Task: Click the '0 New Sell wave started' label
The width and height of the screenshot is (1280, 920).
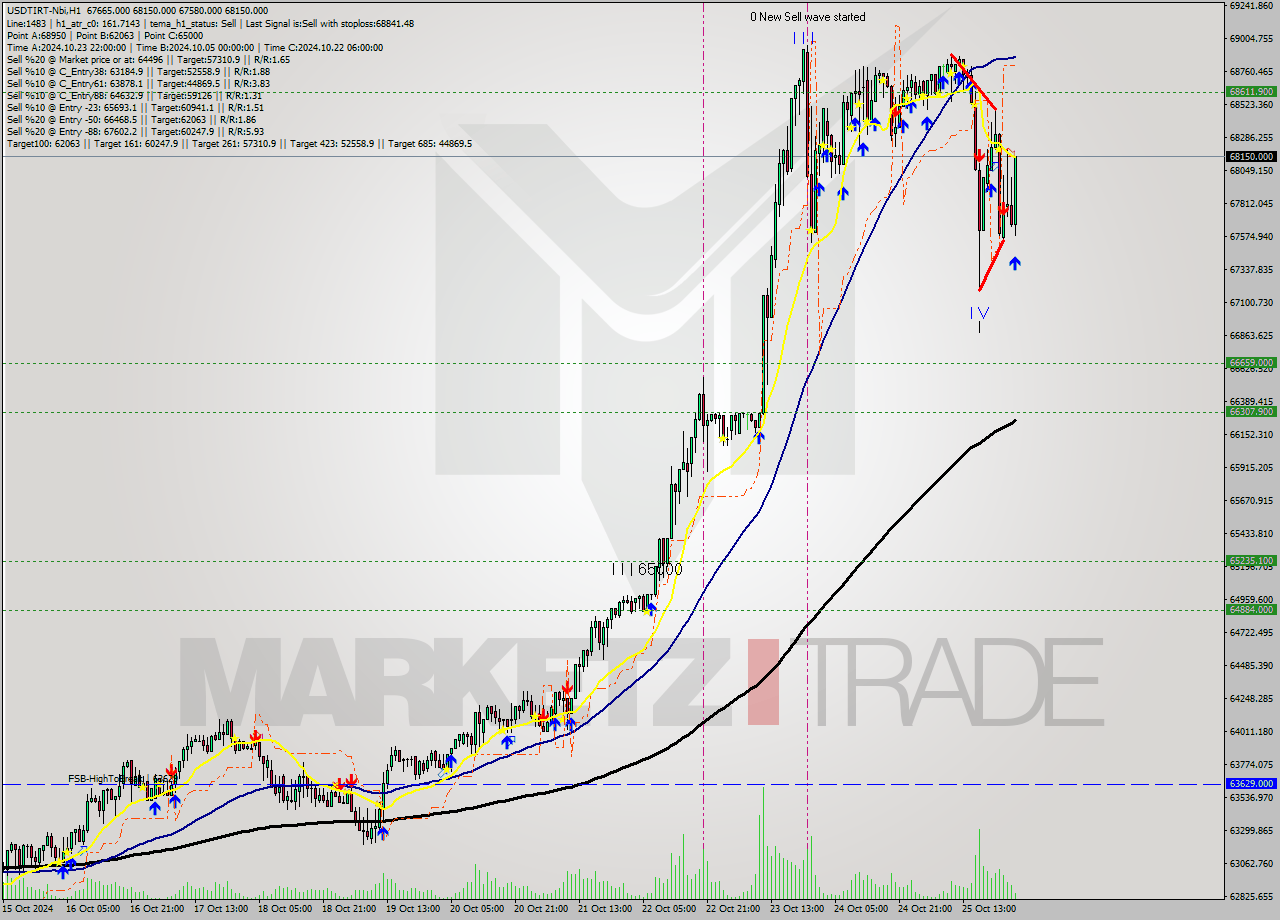Action: [808, 17]
